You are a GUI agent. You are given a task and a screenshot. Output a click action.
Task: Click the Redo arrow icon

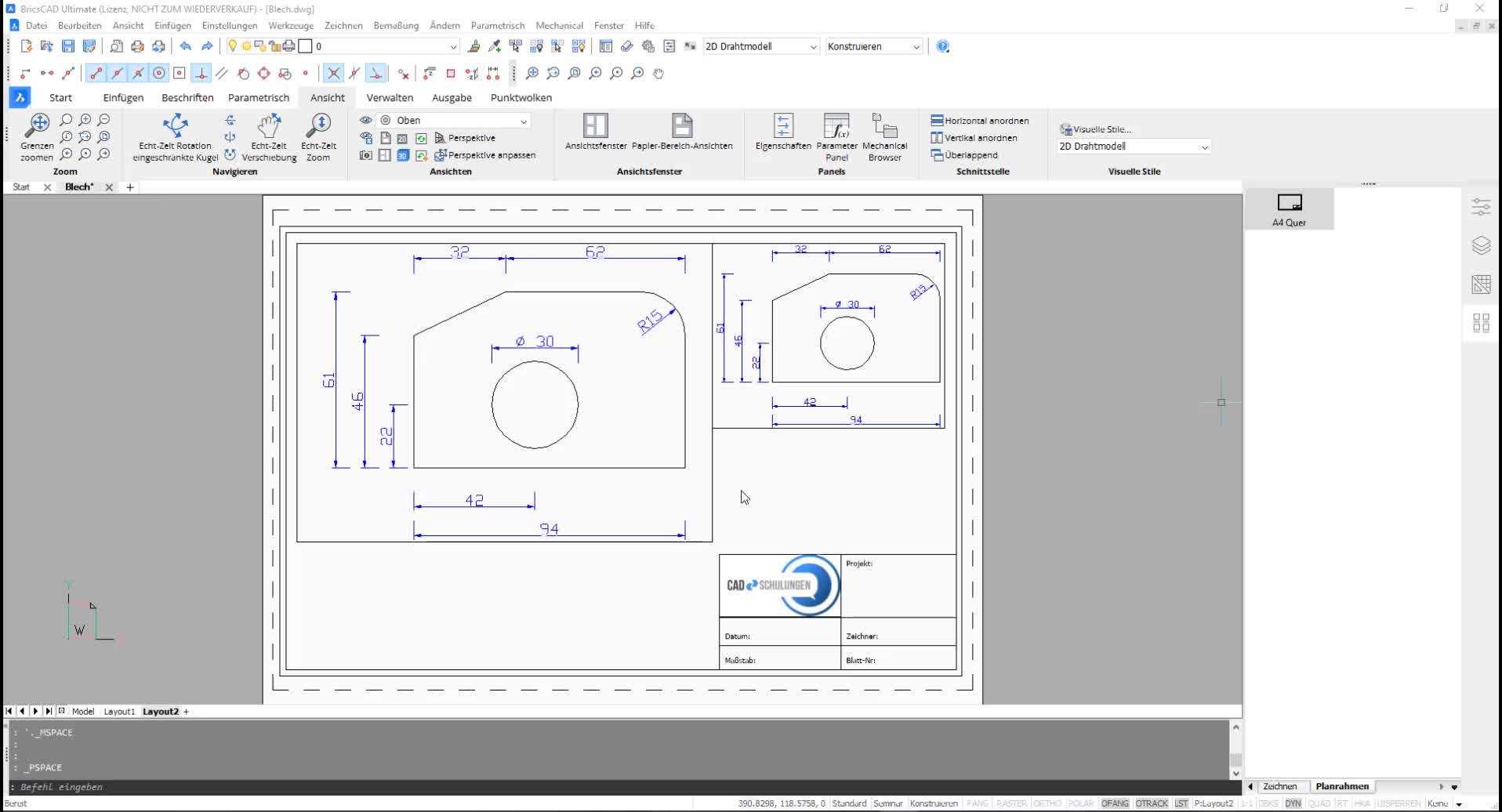(x=207, y=46)
